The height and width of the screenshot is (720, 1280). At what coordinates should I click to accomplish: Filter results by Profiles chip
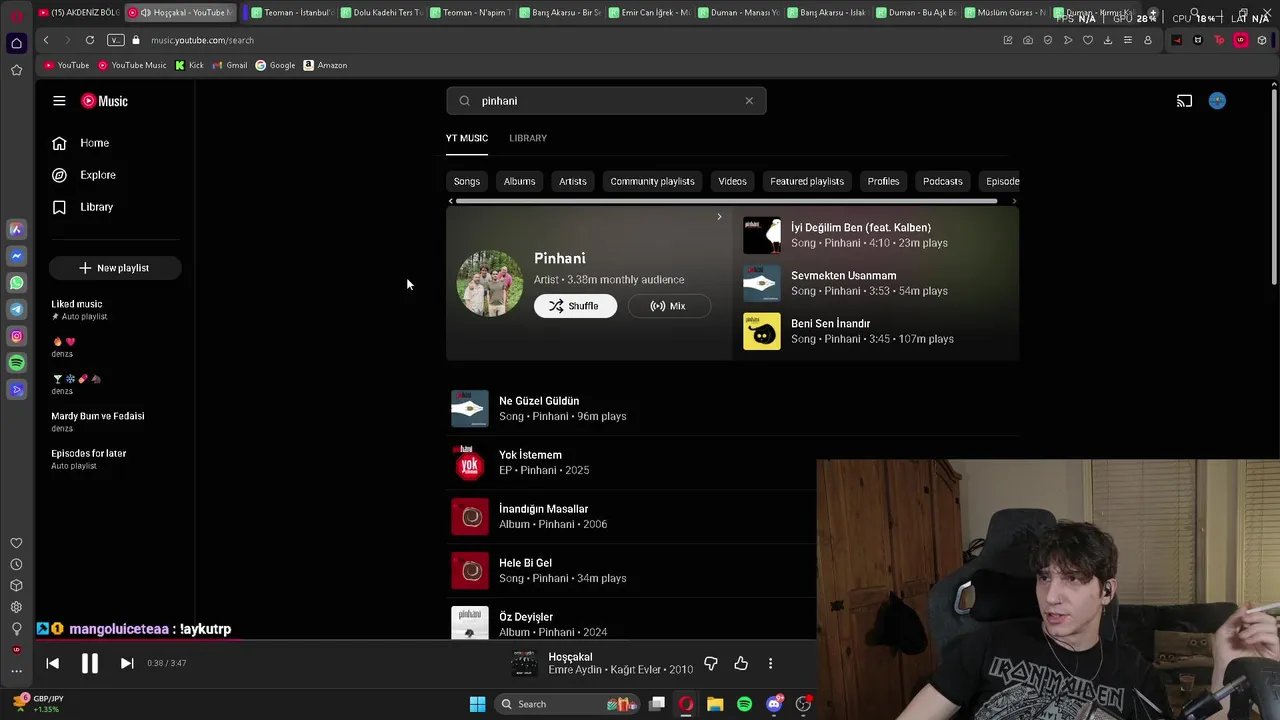[883, 181]
